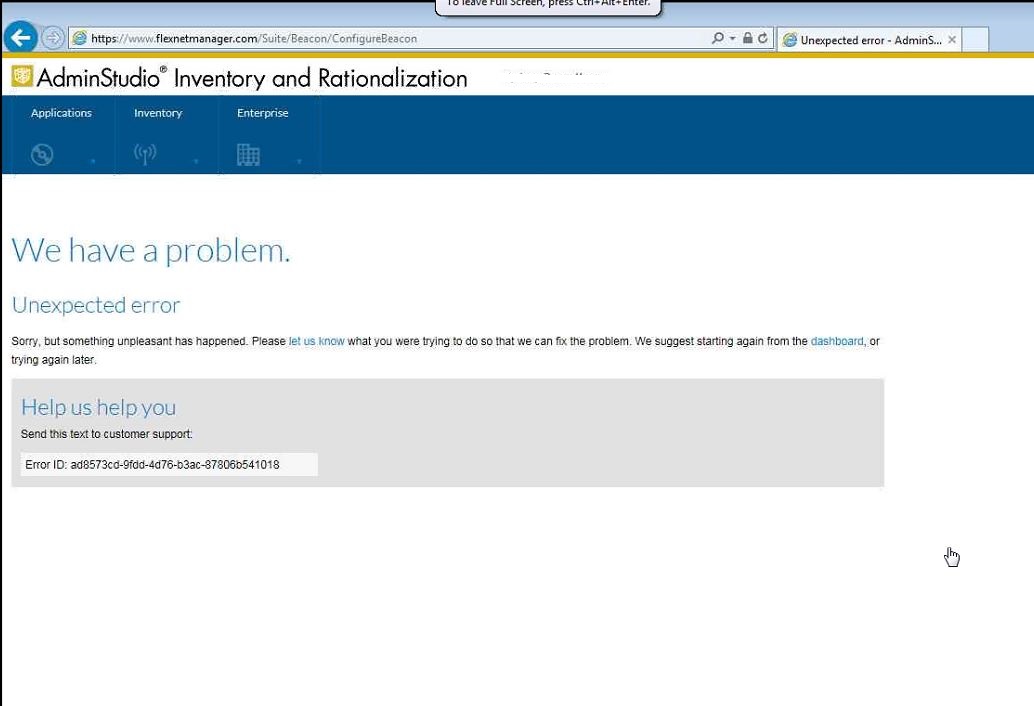Click 'Send this text to customer support:' text
The height and width of the screenshot is (706, 1034).
pos(107,434)
